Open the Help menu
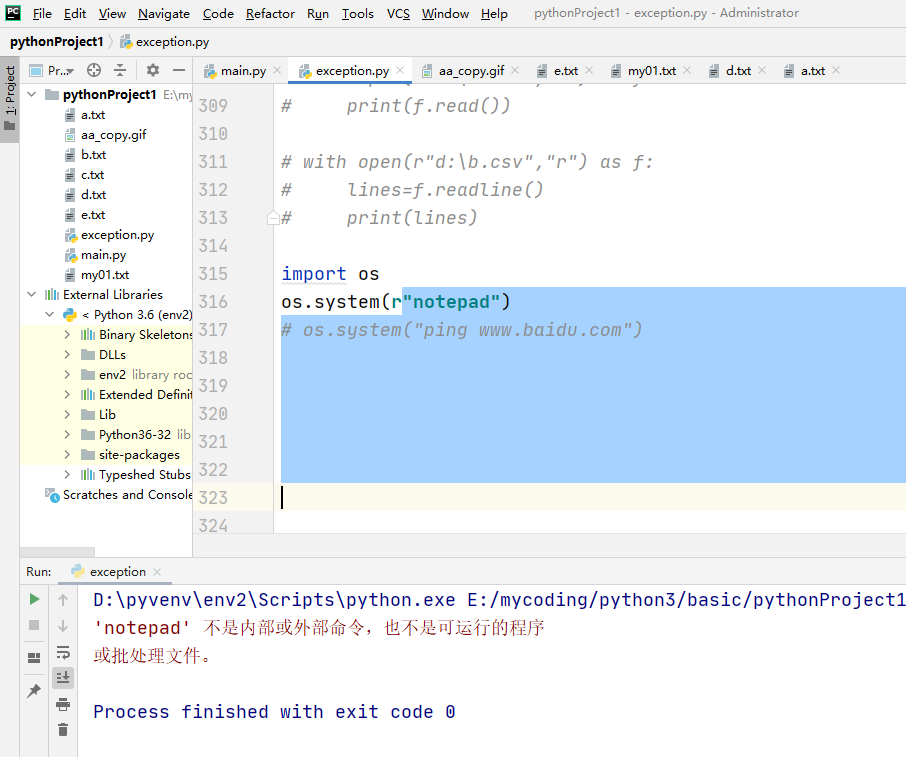Viewport: 906px width, 757px height. point(494,13)
